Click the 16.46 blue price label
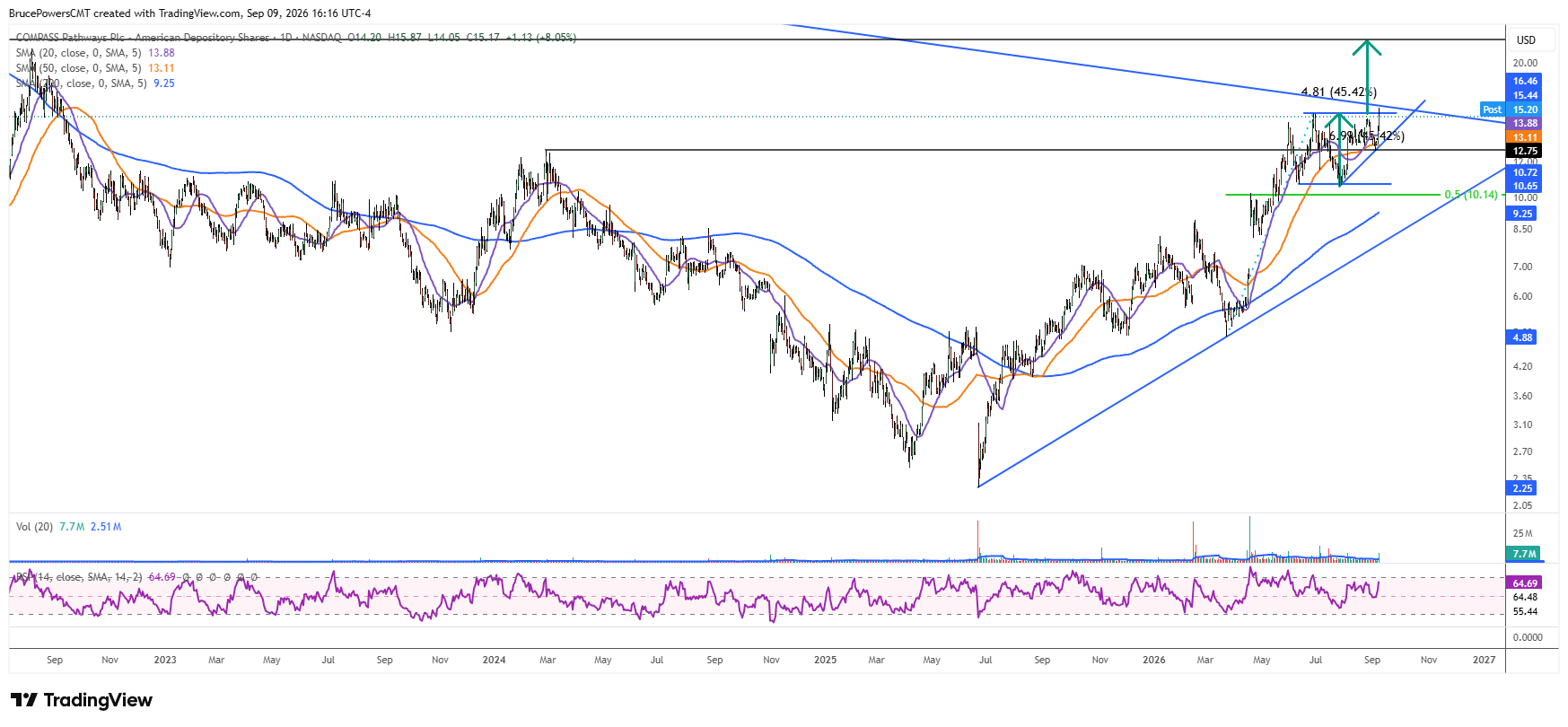 click(1525, 81)
